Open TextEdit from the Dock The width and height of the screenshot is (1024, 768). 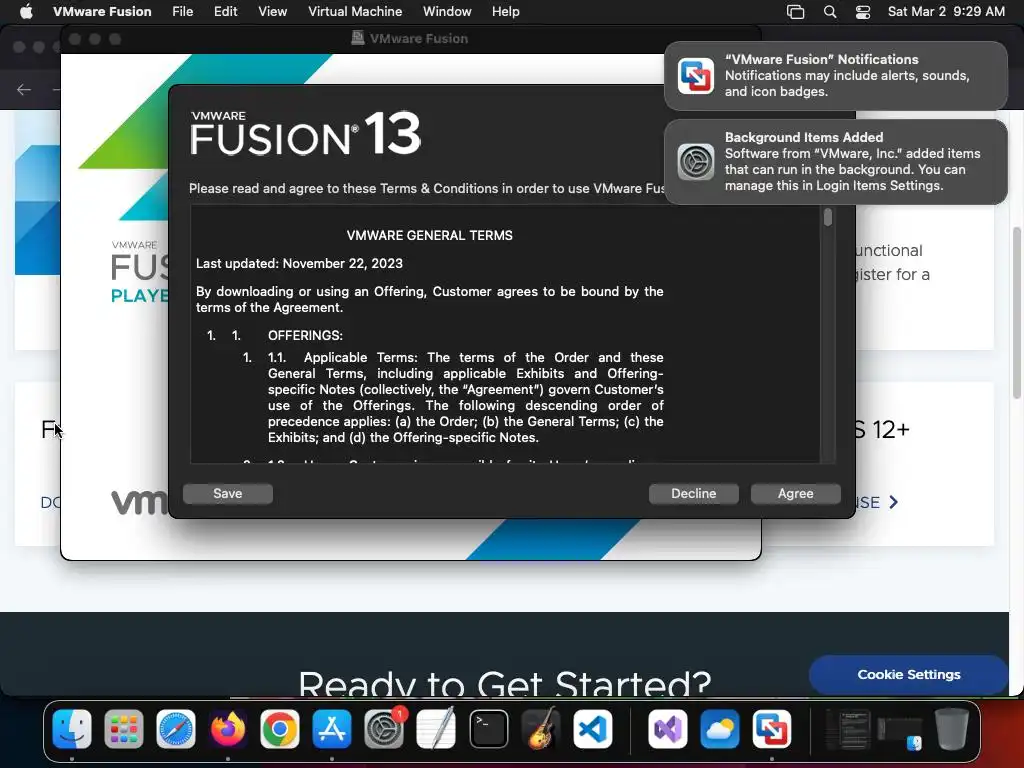coord(436,729)
